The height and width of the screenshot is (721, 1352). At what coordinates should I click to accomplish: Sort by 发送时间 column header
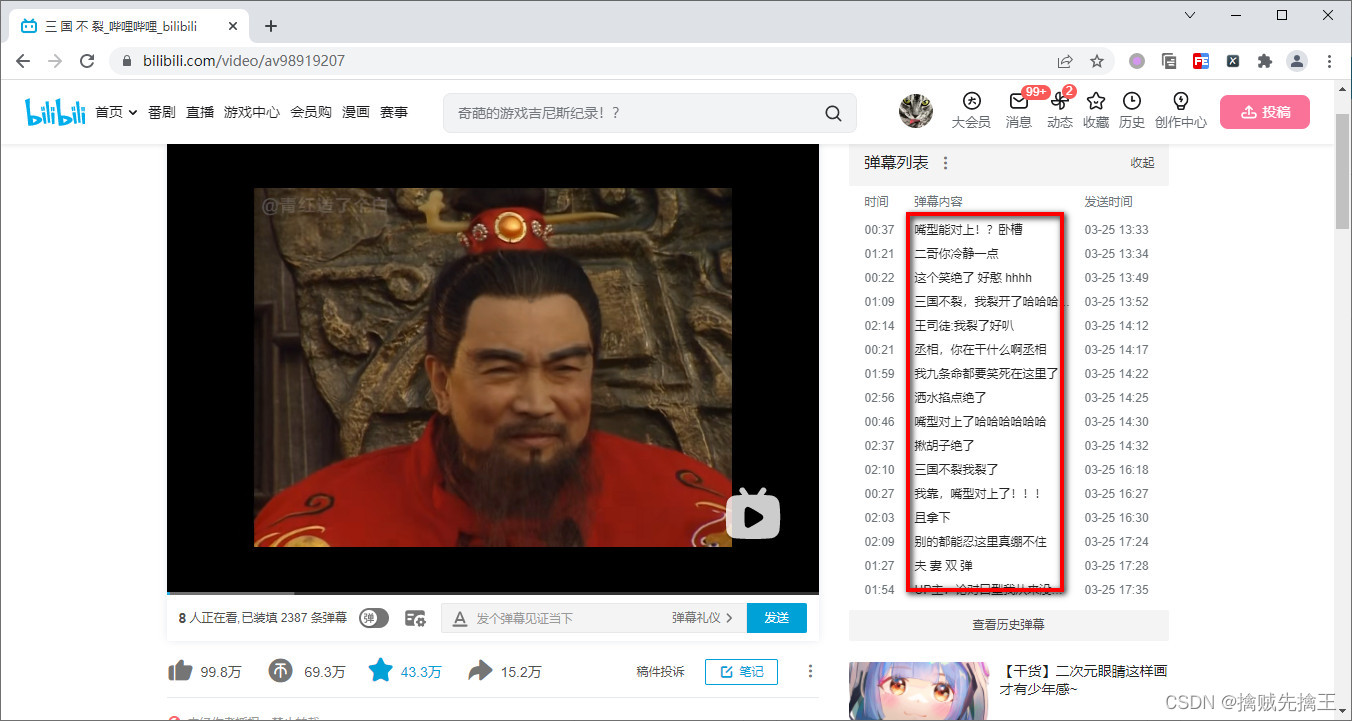(x=1108, y=202)
